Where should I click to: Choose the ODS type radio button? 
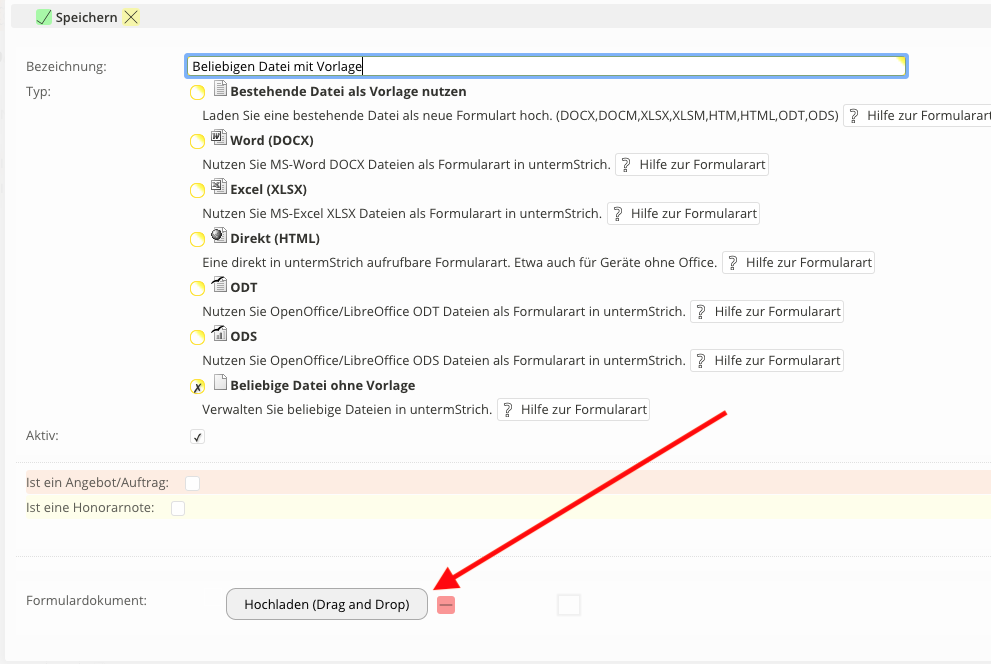[x=198, y=337]
